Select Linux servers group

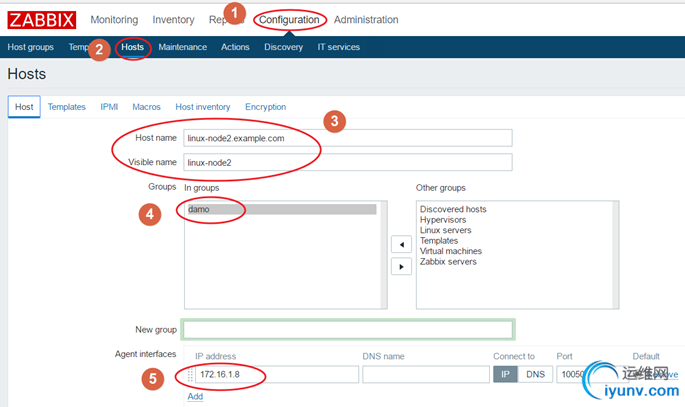pyautogui.click(x=446, y=230)
